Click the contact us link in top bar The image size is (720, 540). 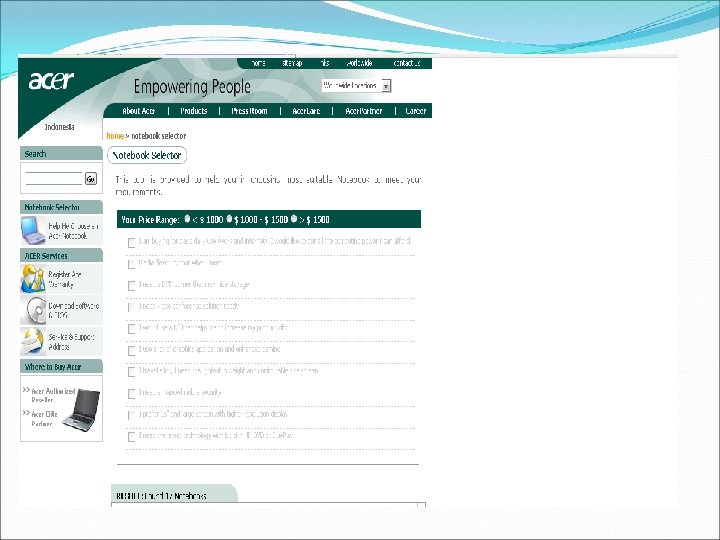pos(407,63)
